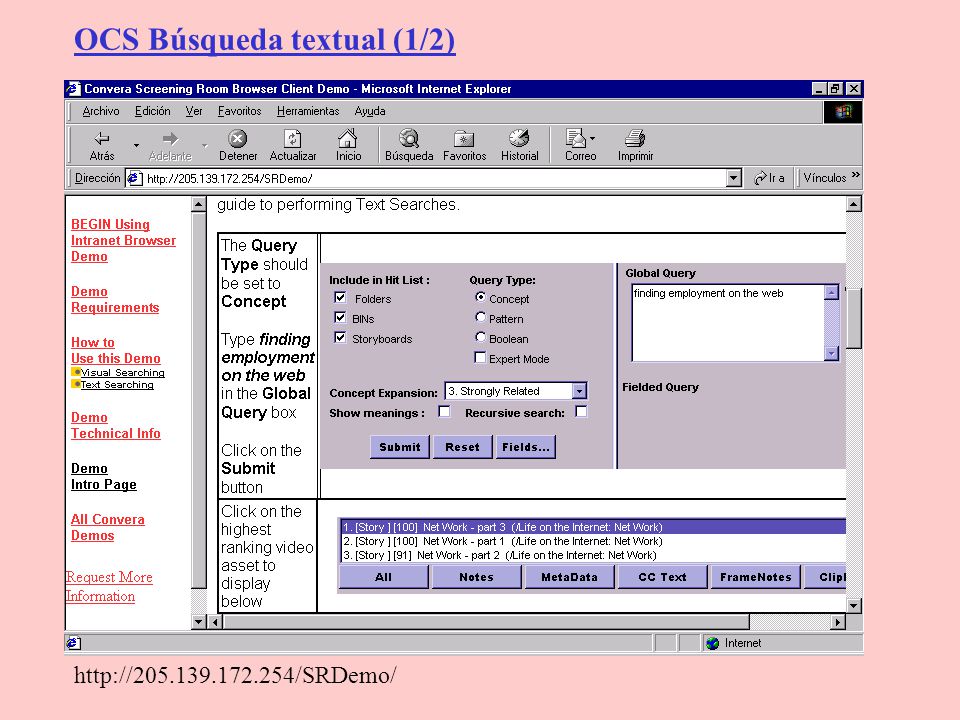Select the Concept query type radio
Image resolution: width=960 pixels, height=720 pixels.
[481, 297]
